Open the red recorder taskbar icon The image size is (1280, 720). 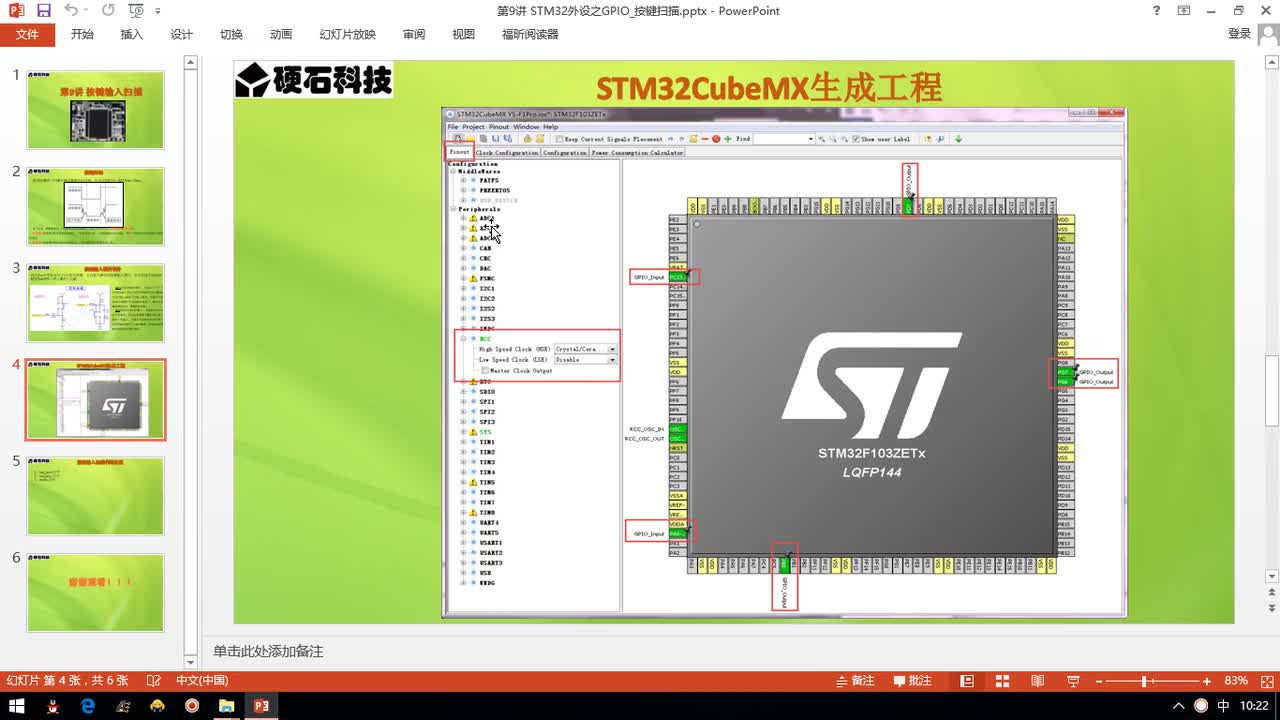pyautogui.click(x=192, y=706)
